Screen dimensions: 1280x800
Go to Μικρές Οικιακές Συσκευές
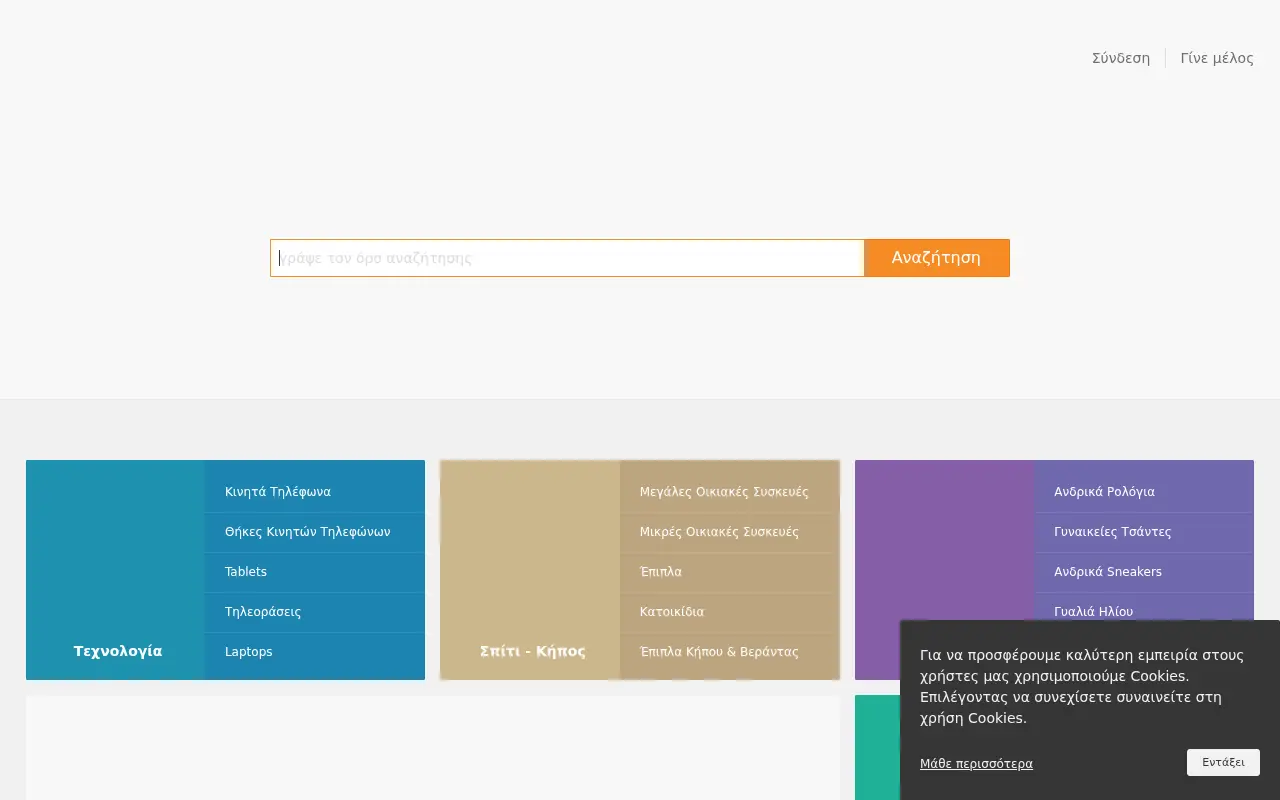(729, 532)
